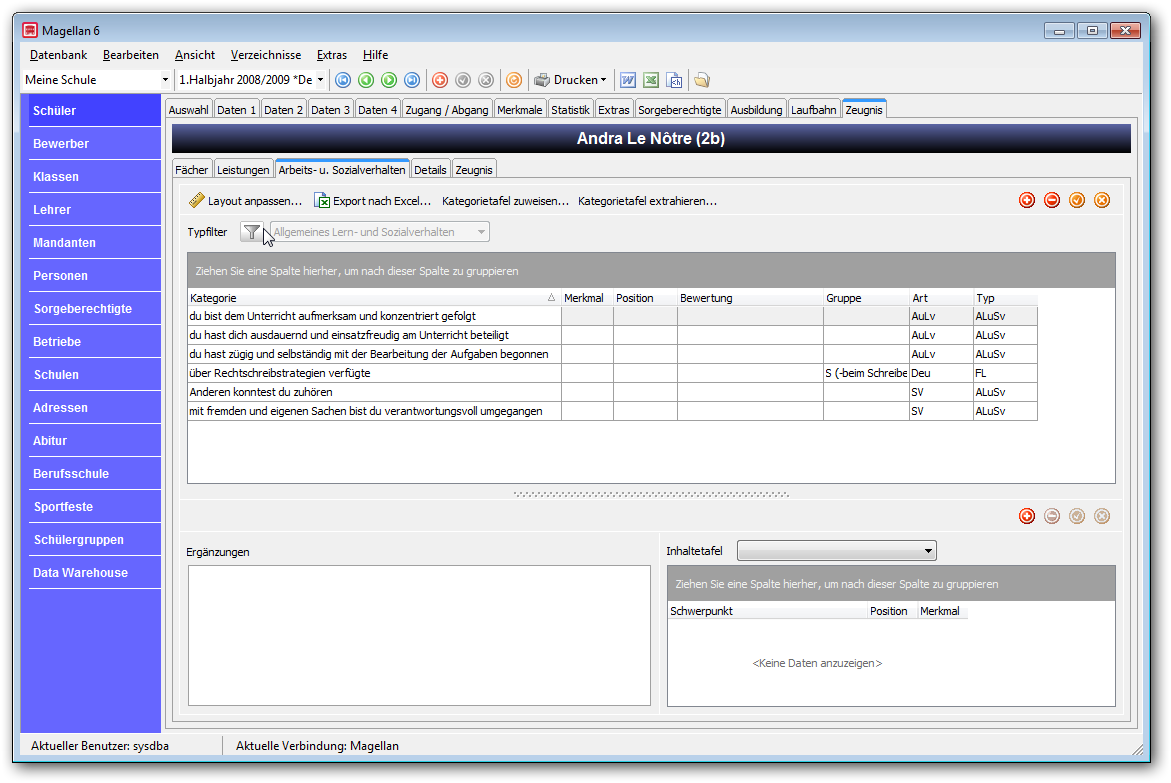This screenshot has height=783, width=1171.
Task: Click the folder icon in the toolbar
Action: pyautogui.click(x=701, y=80)
